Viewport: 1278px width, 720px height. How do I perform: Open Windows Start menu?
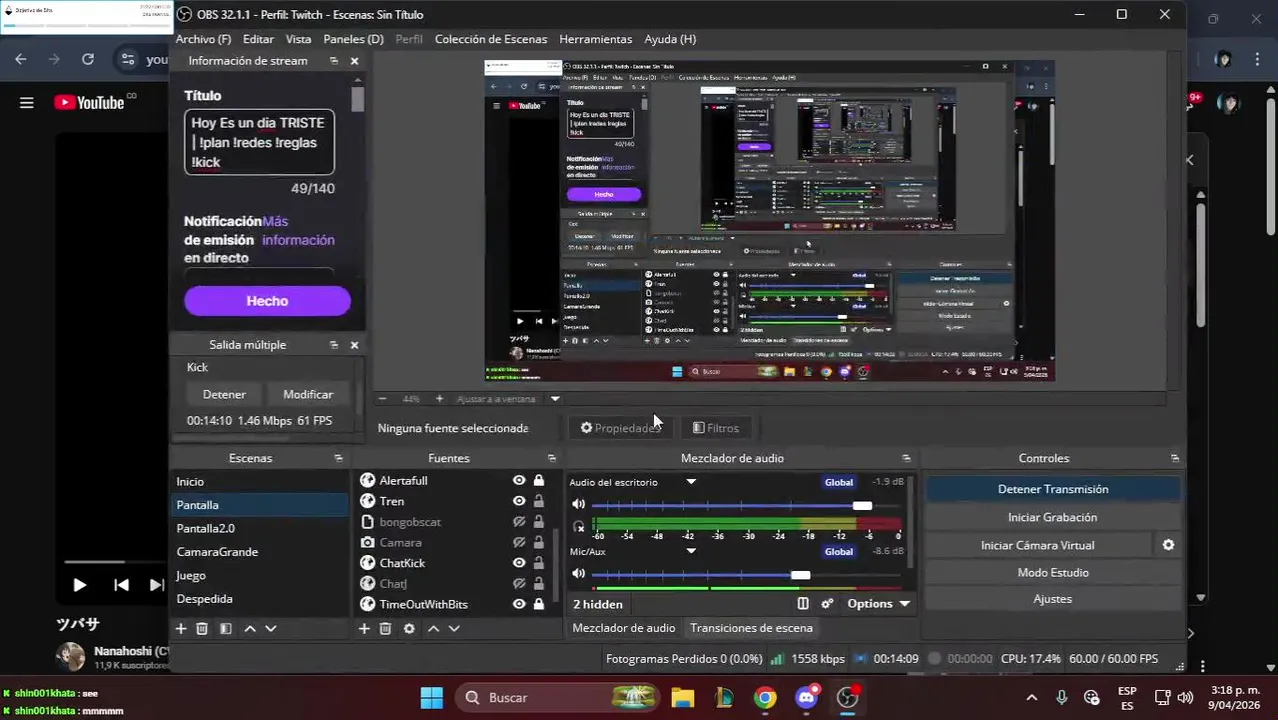coord(432,697)
